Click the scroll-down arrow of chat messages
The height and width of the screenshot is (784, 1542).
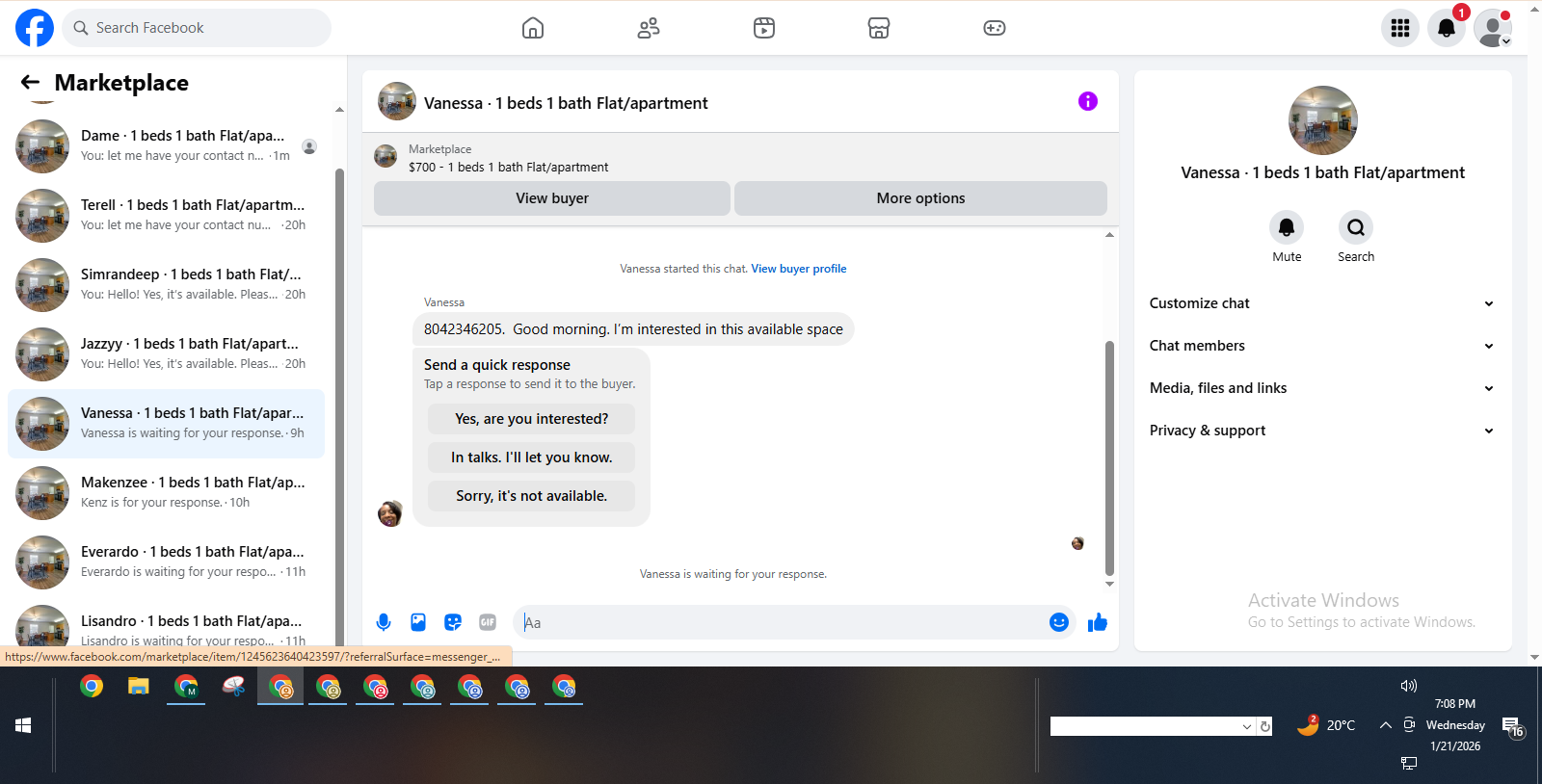1109,584
